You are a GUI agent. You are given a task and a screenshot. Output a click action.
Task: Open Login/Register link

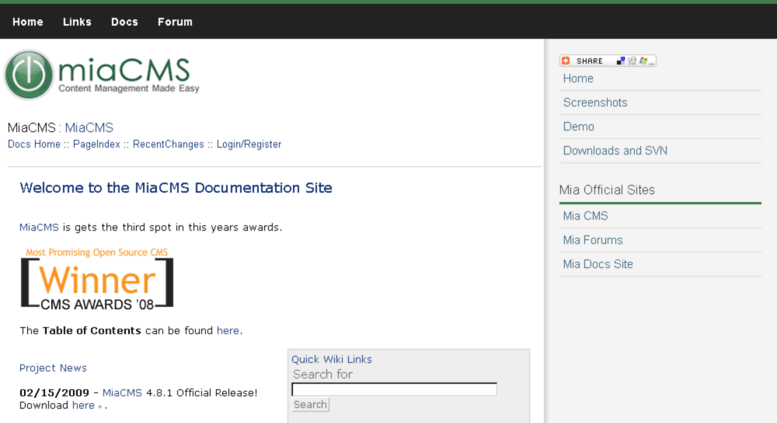pos(249,144)
